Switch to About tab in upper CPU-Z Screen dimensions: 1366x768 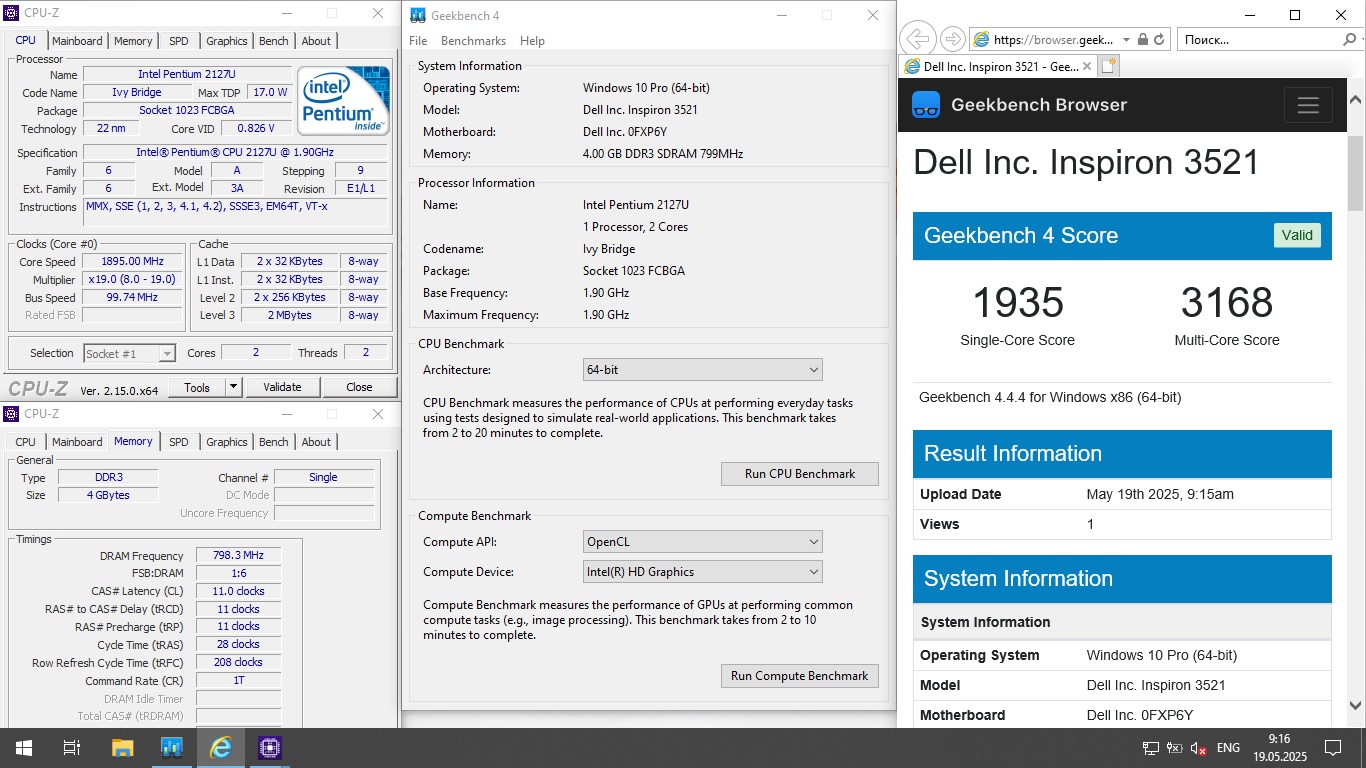point(316,41)
